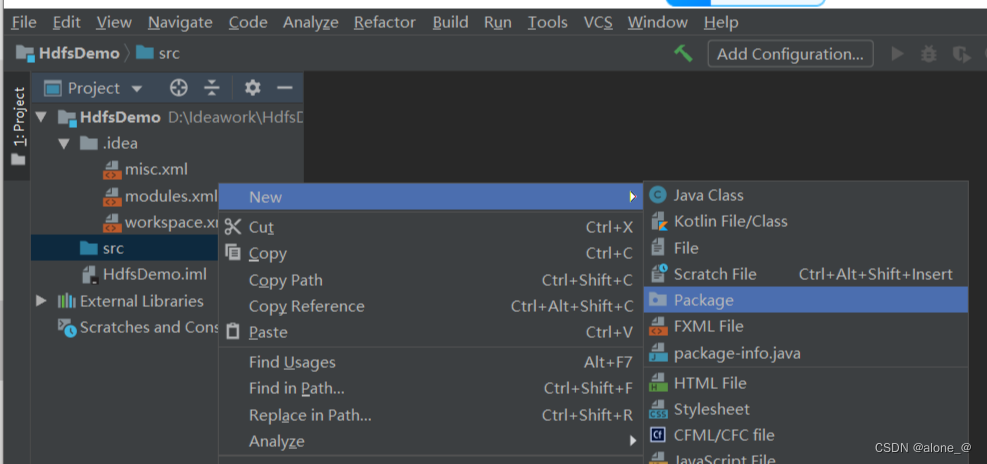Open the Analyze menu in menu bar

(x=311, y=23)
